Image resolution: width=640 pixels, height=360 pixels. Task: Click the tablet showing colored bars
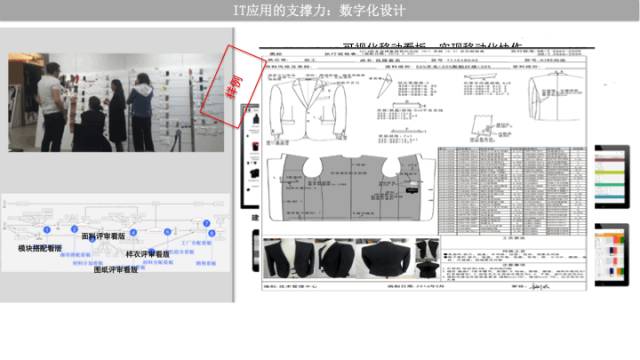click(x=612, y=176)
